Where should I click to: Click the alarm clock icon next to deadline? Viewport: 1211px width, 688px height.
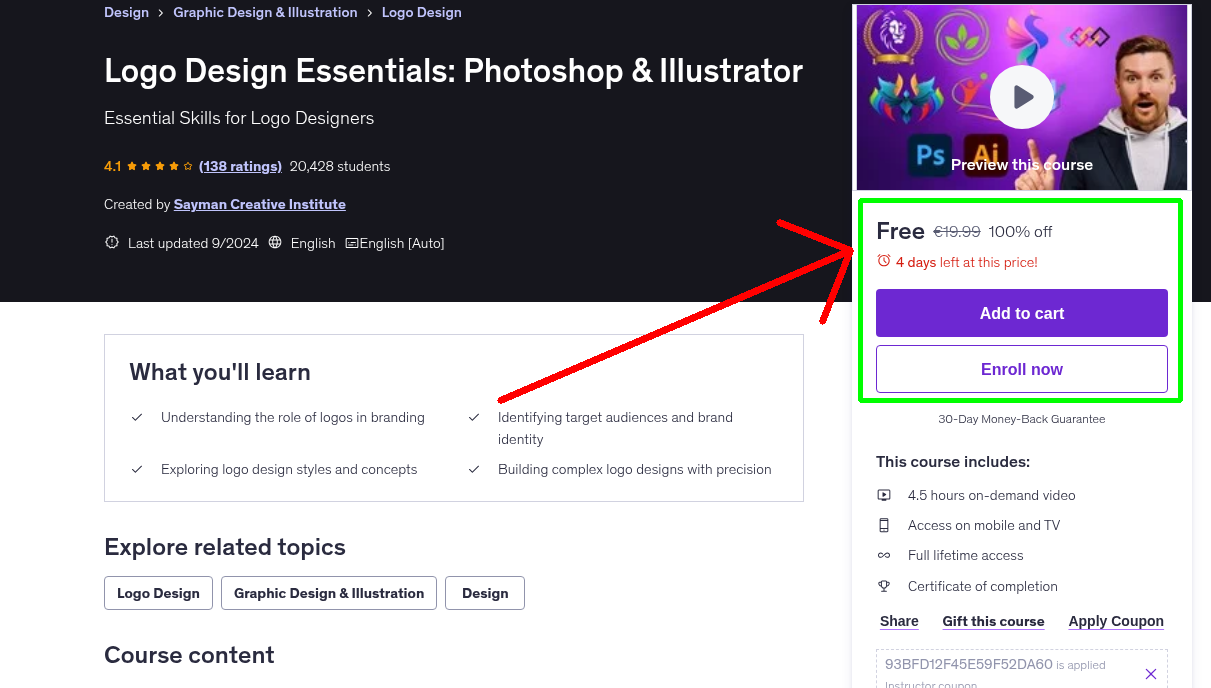pyautogui.click(x=884, y=260)
